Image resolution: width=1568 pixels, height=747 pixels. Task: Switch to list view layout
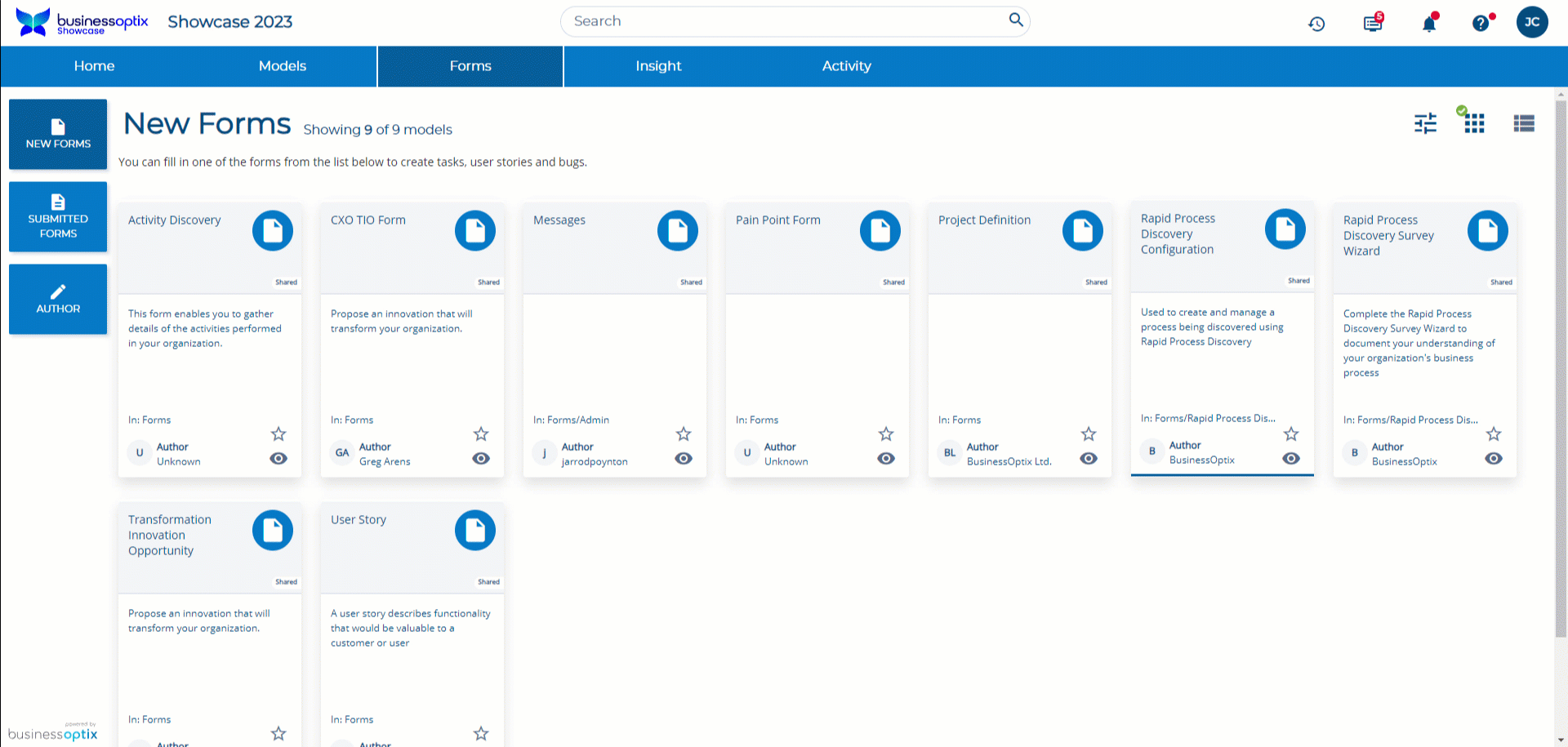[x=1523, y=123]
